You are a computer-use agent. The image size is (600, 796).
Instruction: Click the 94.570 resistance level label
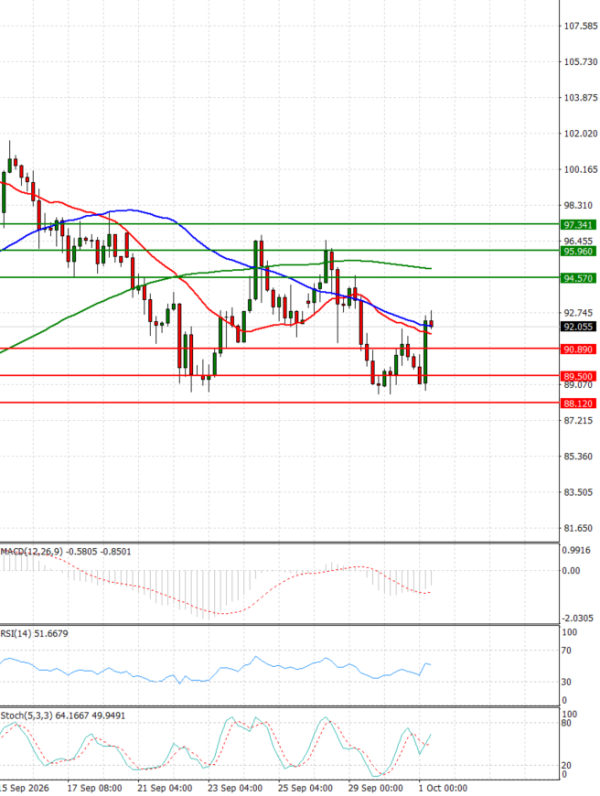coord(579,278)
